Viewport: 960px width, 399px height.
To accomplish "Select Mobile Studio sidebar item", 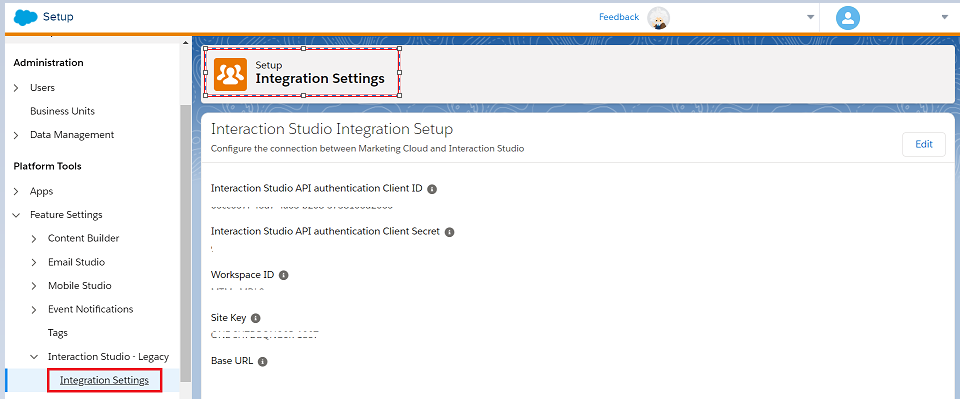I will (x=80, y=285).
